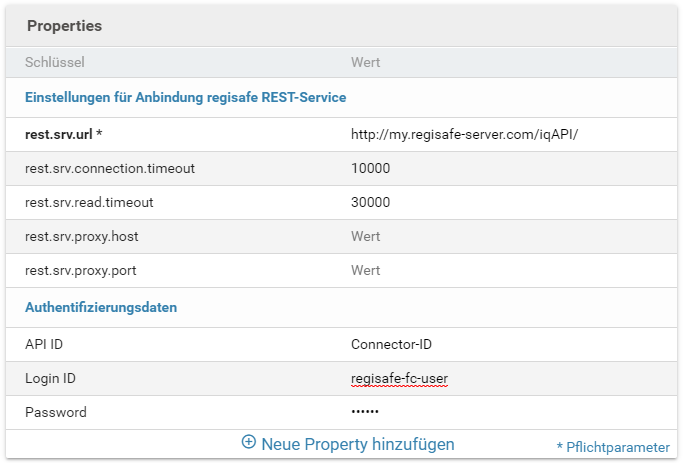
Task: Select the rest.srv.connection.timeout key label
Action: (110, 168)
